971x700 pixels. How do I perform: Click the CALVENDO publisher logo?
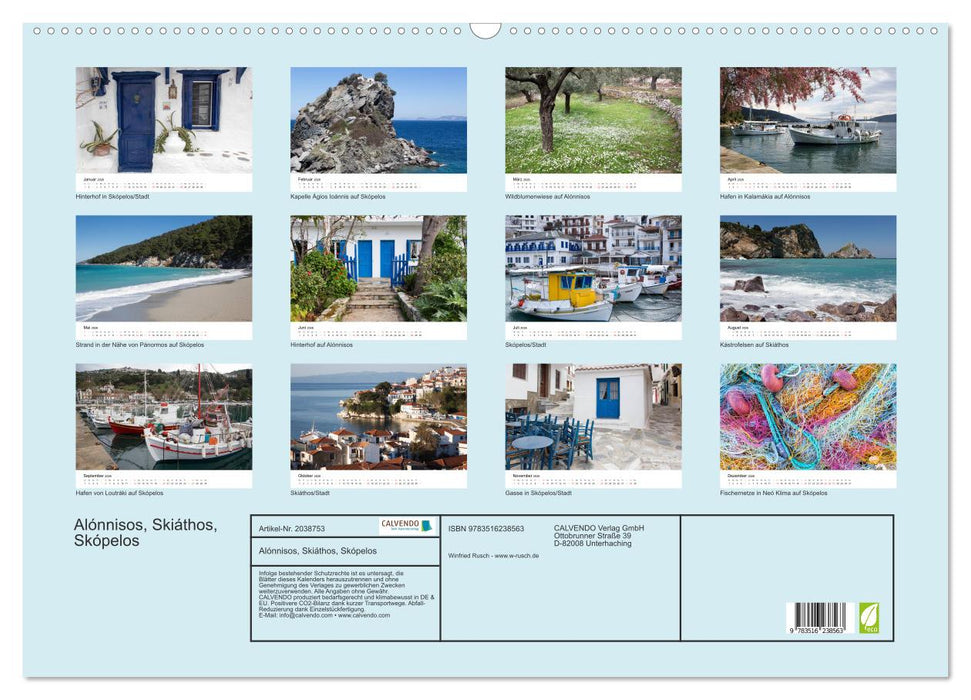point(401,524)
